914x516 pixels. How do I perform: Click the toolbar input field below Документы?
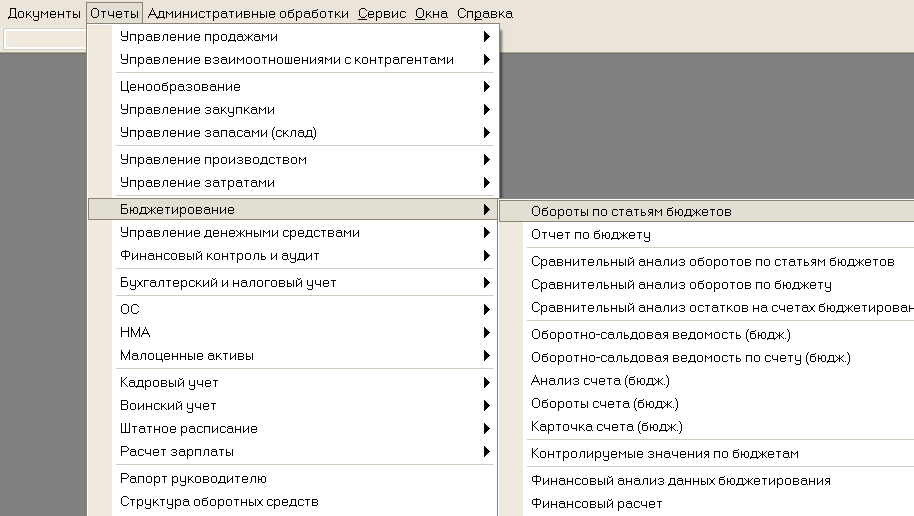point(45,39)
